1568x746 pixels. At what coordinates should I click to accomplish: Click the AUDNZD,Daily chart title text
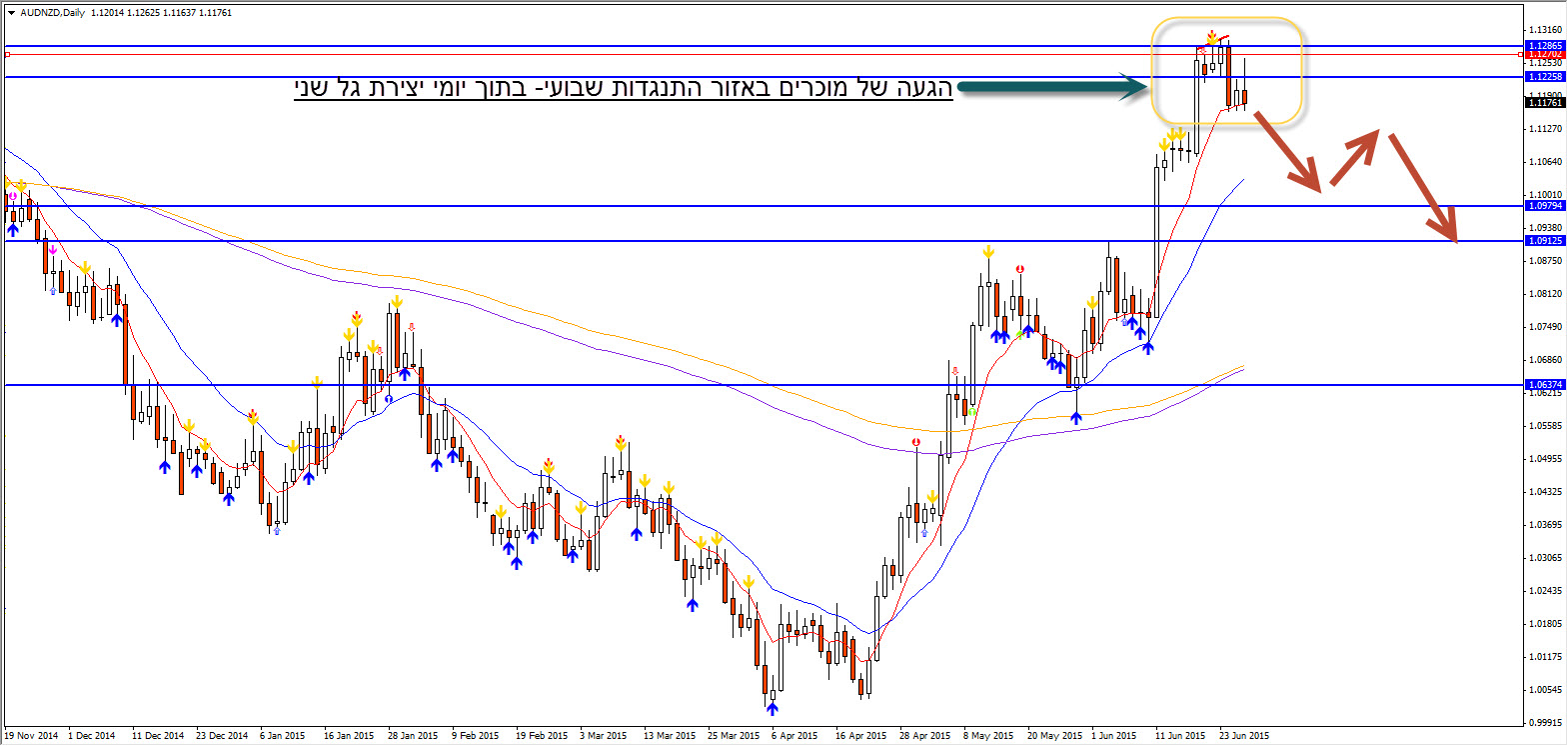[x=53, y=13]
